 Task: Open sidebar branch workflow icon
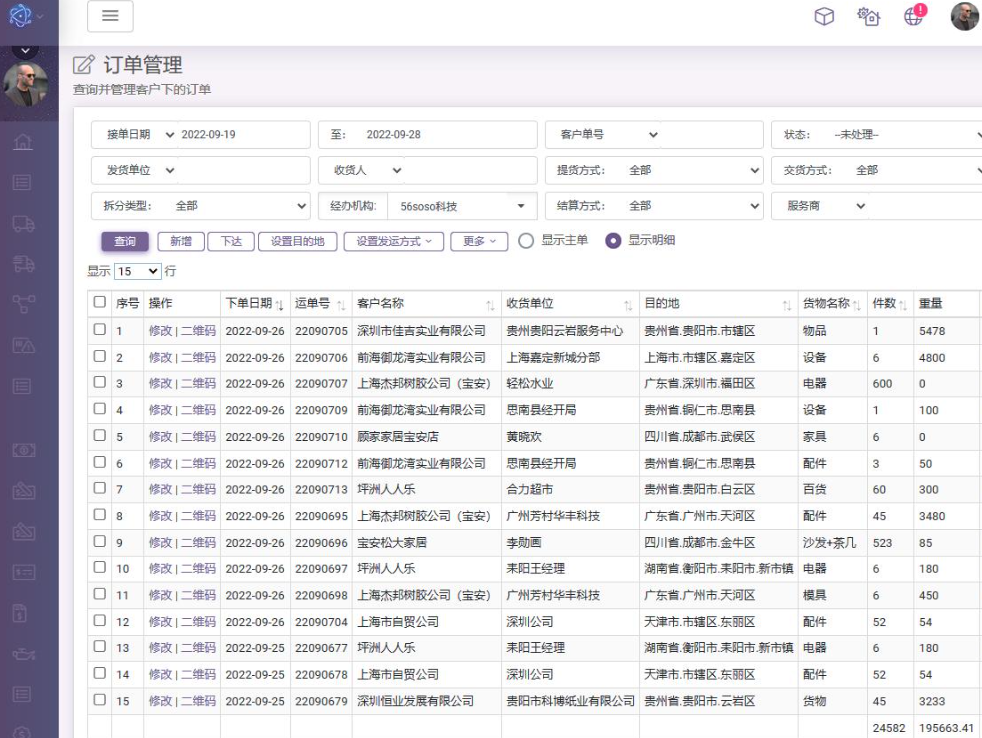23,304
